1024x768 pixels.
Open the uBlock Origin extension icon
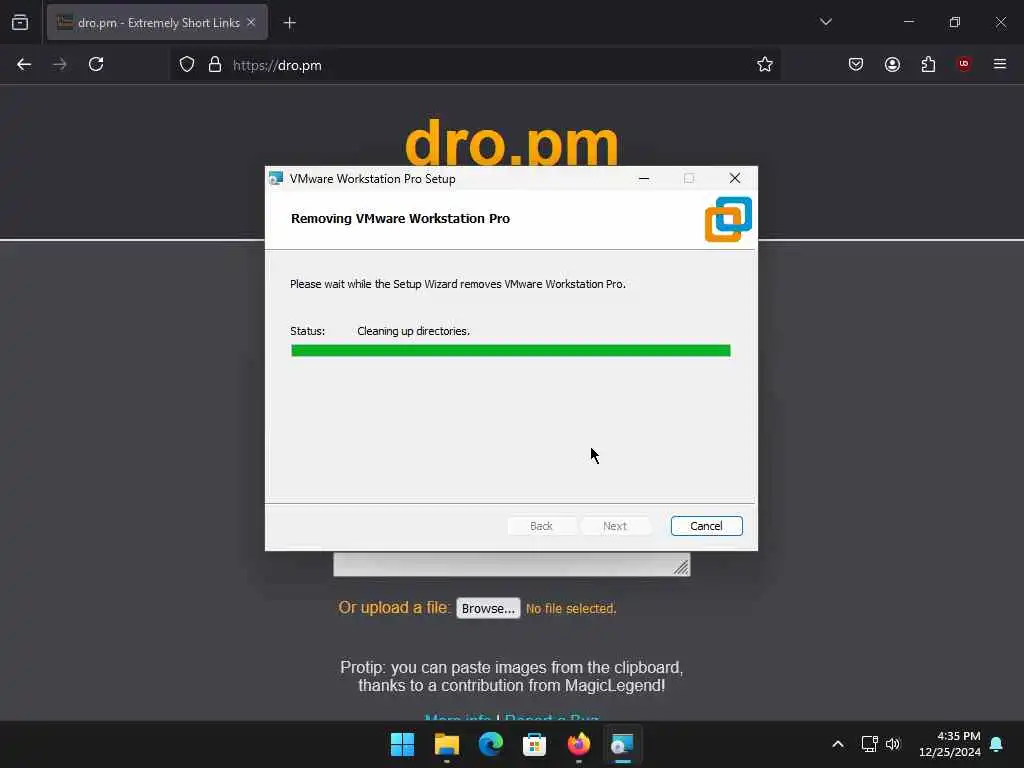964,64
